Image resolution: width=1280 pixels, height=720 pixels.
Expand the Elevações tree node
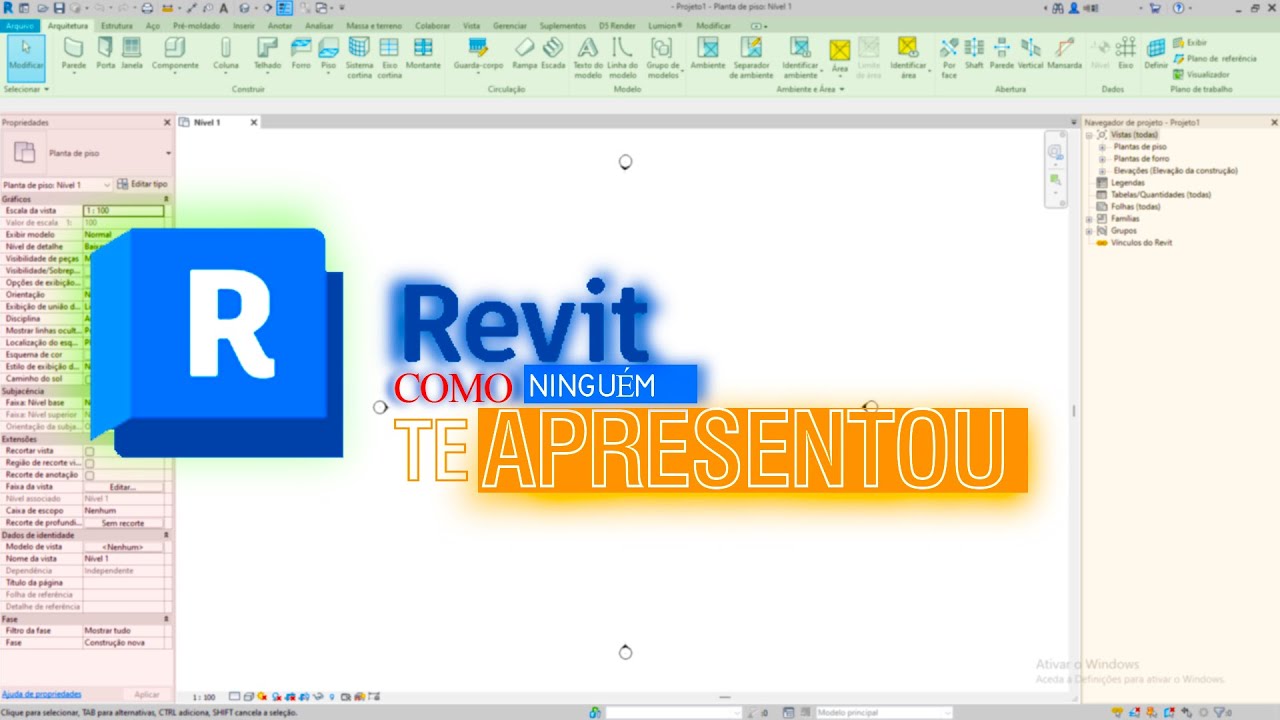1102,171
